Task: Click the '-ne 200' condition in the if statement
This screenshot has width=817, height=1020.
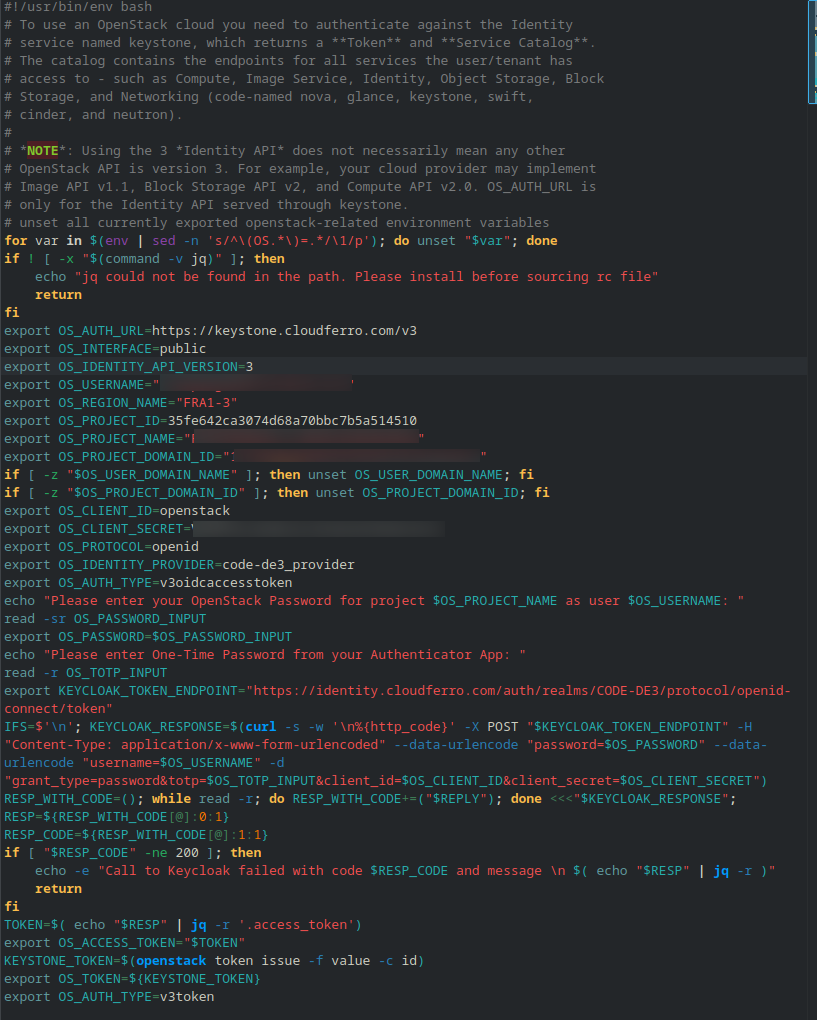Action: tap(171, 853)
